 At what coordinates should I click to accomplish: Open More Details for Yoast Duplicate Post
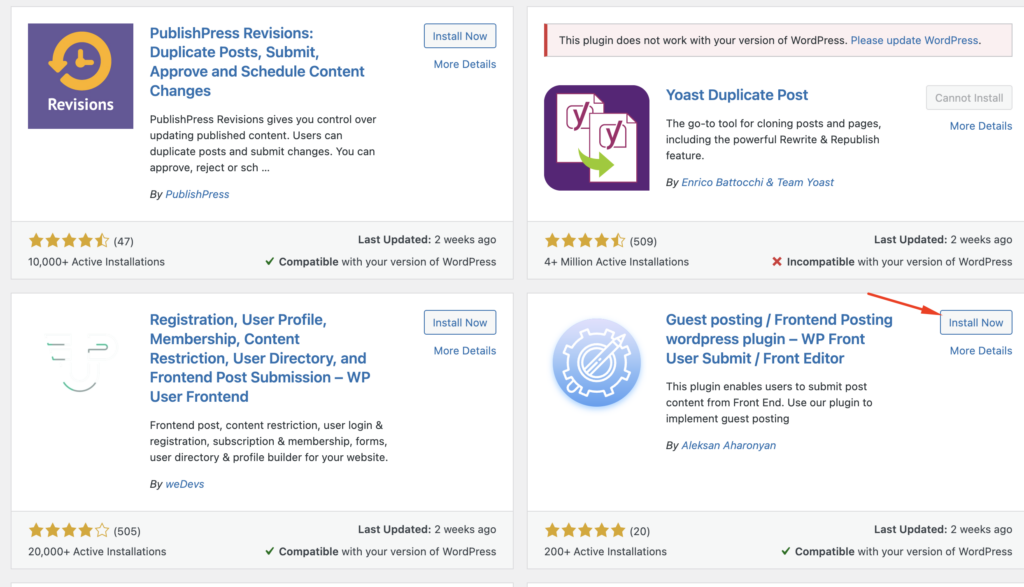click(980, 126)
